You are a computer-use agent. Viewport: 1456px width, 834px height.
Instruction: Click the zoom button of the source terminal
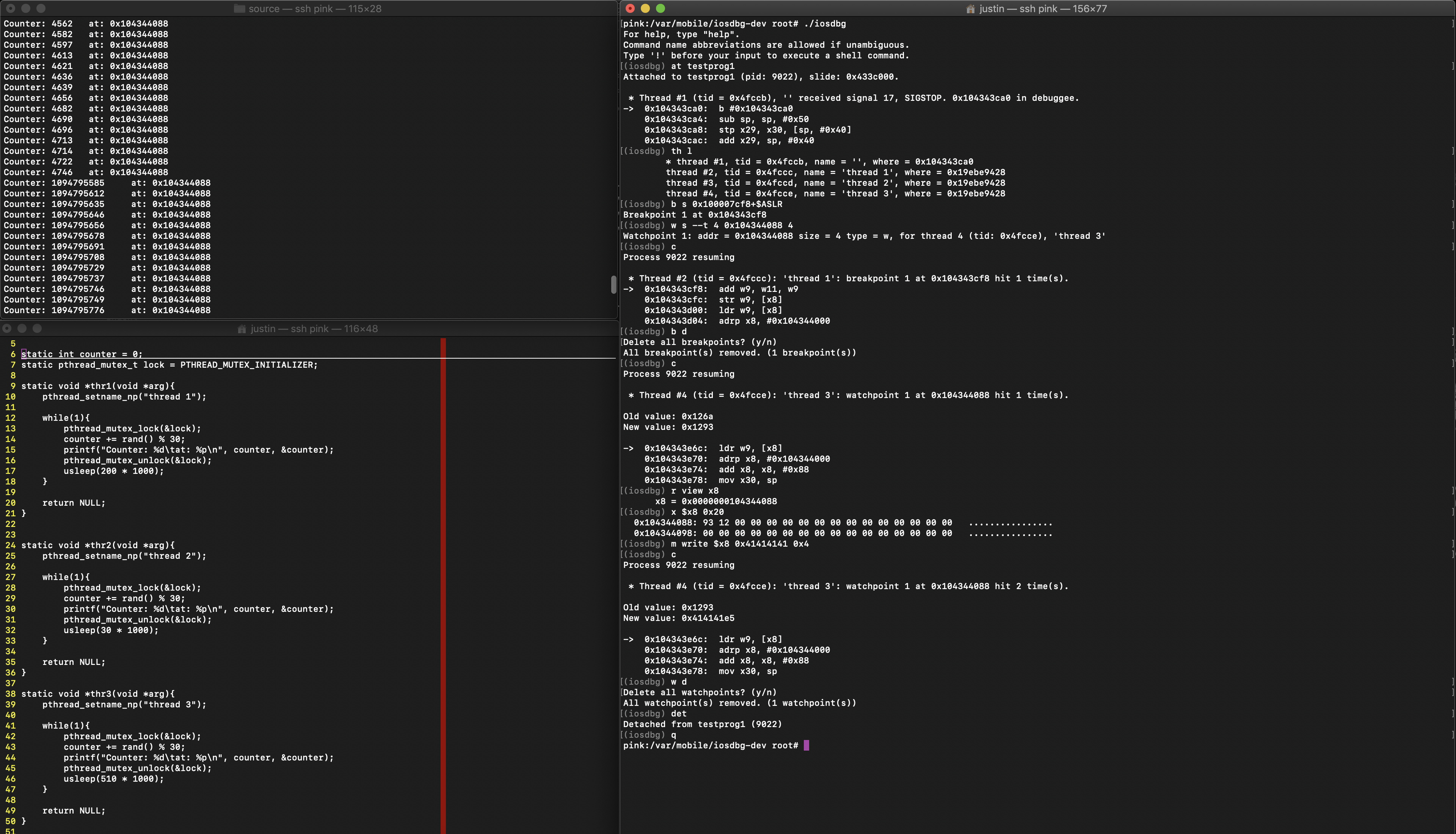click(x=41, y=9)
